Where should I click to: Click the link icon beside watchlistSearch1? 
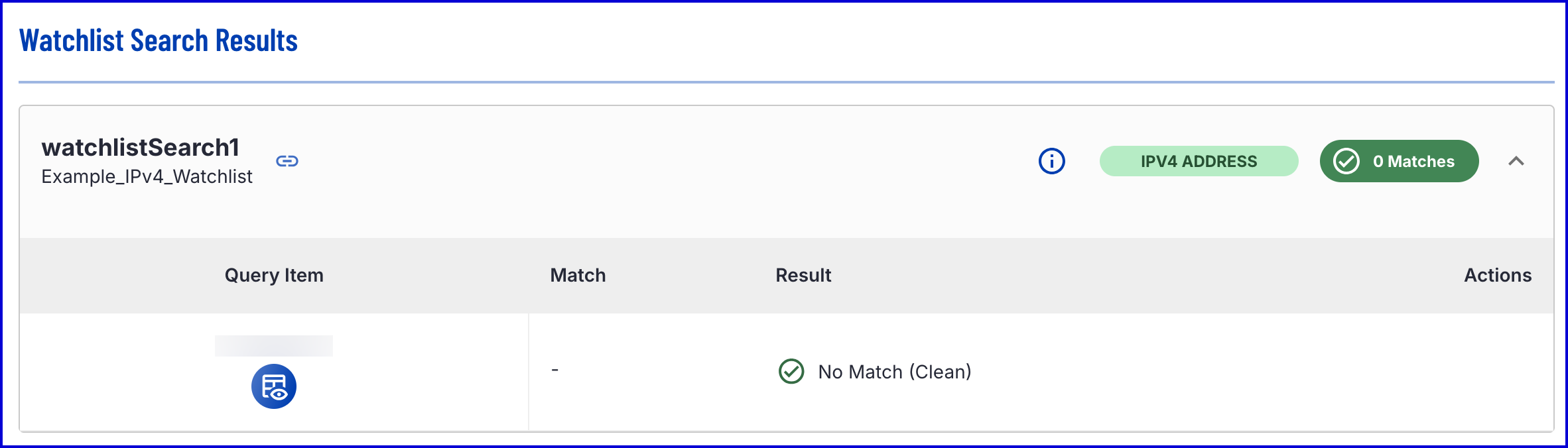tap(287, 161)
